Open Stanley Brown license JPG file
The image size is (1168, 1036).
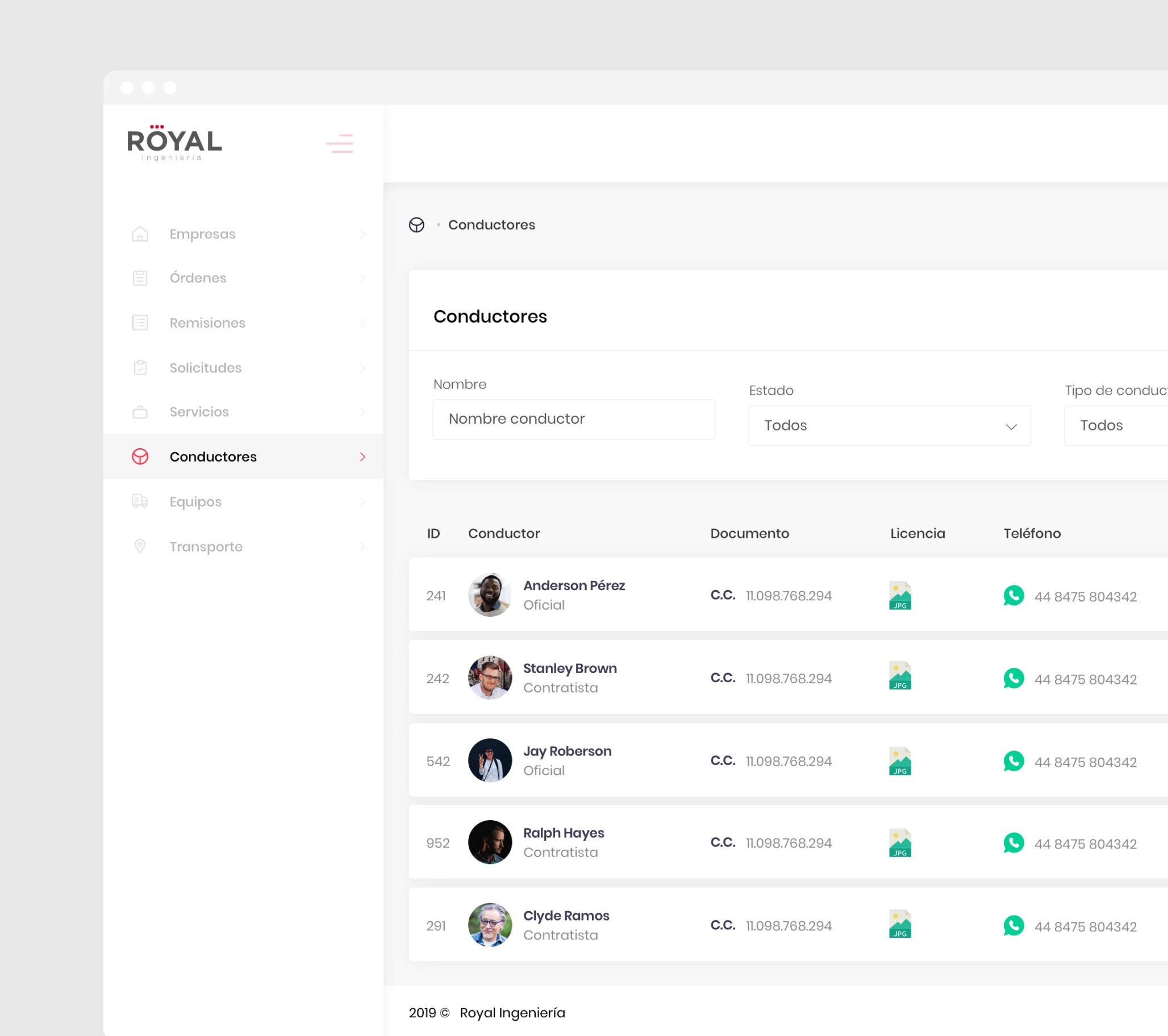coord(900,676)
